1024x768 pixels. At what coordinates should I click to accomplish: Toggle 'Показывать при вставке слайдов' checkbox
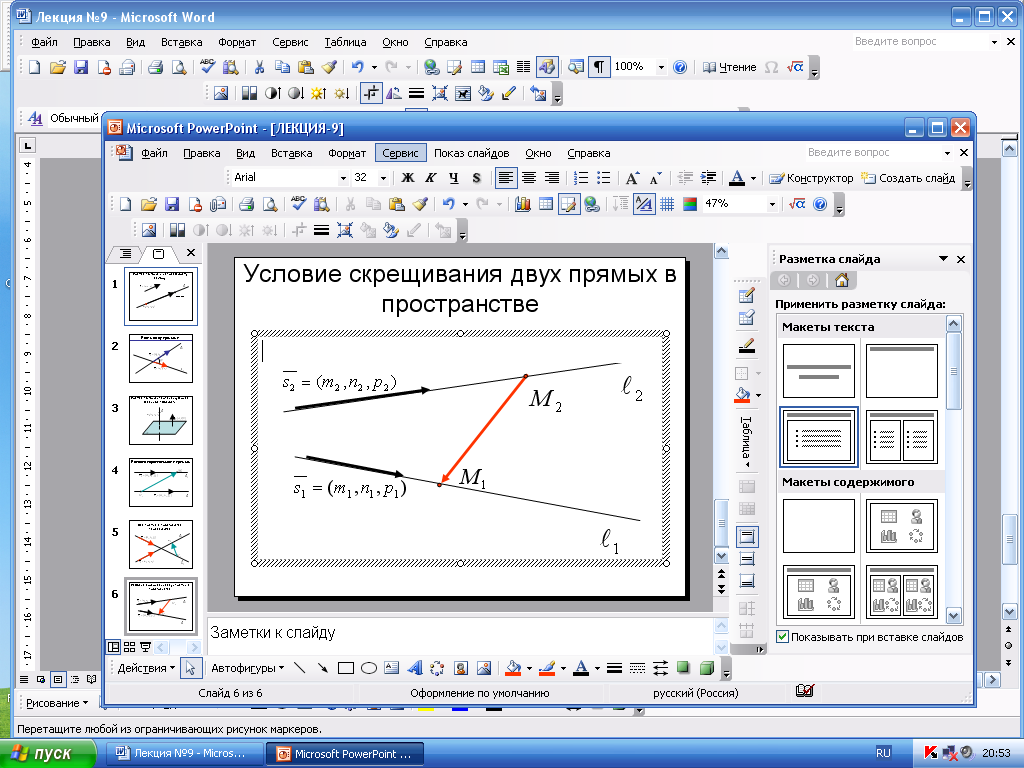click(x=782, y=636)
